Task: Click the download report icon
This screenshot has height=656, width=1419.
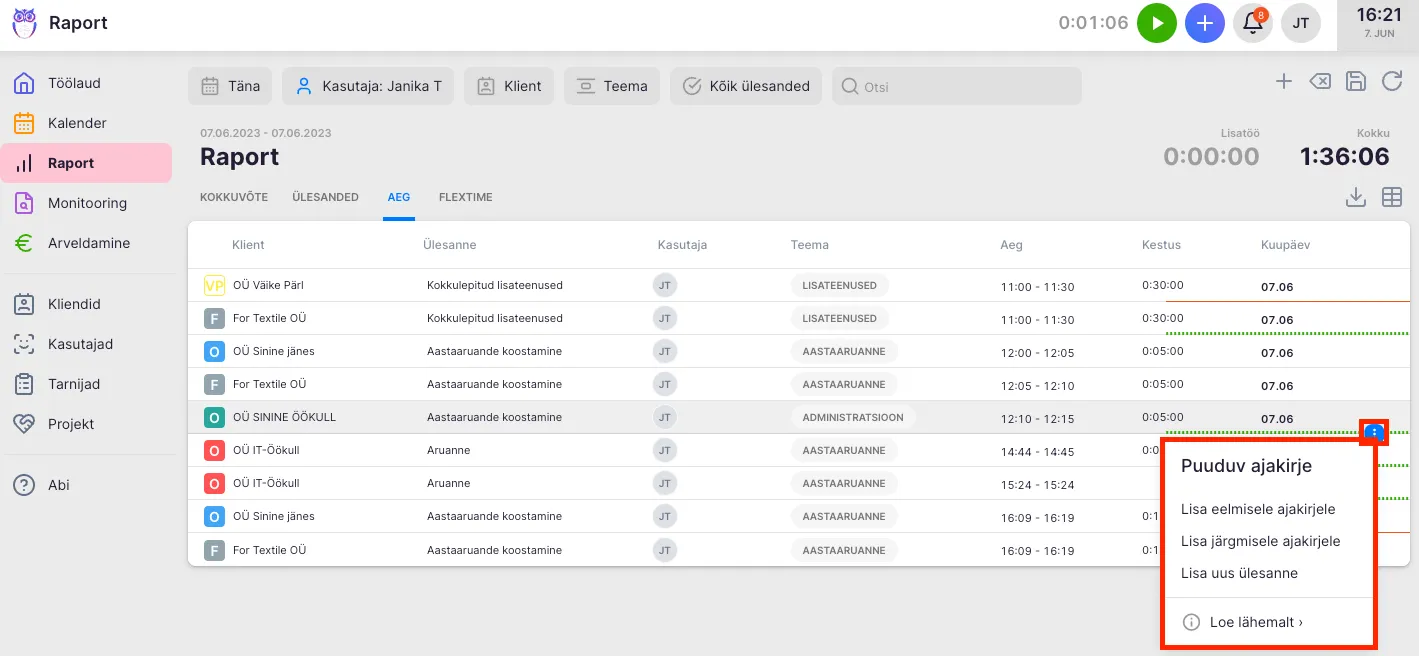Action: pos(1355,197)
